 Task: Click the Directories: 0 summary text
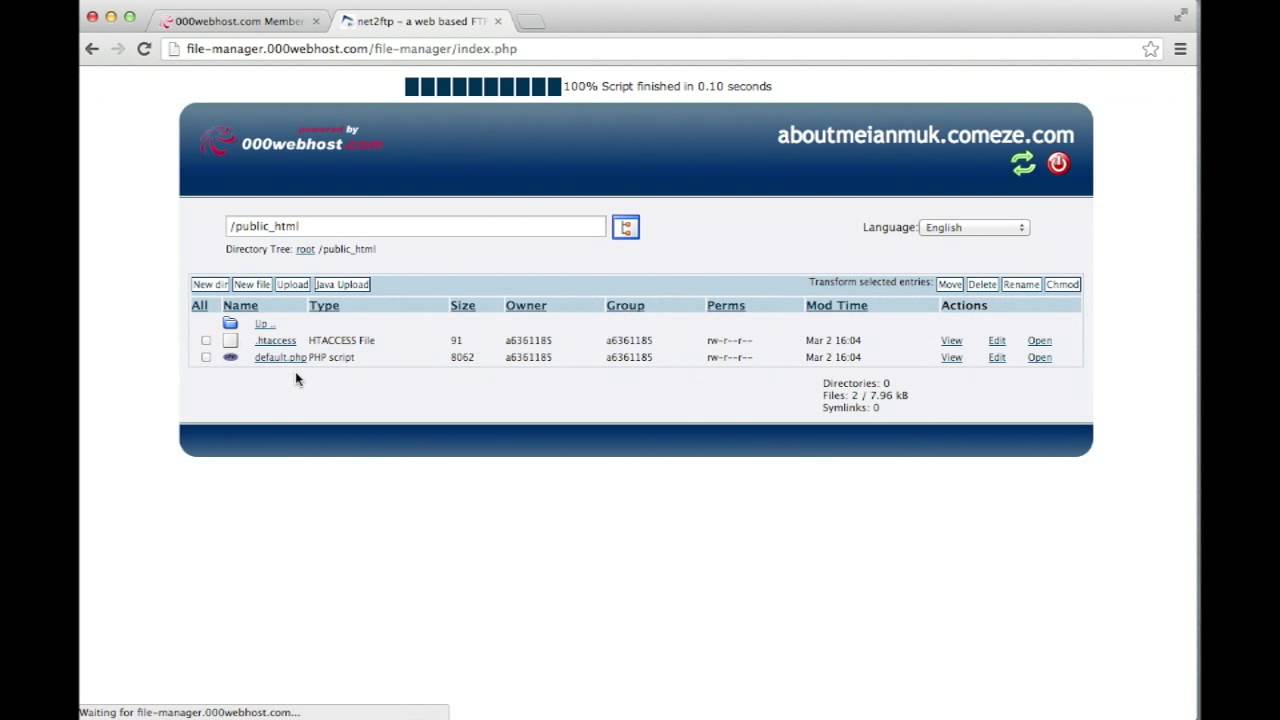856,383
